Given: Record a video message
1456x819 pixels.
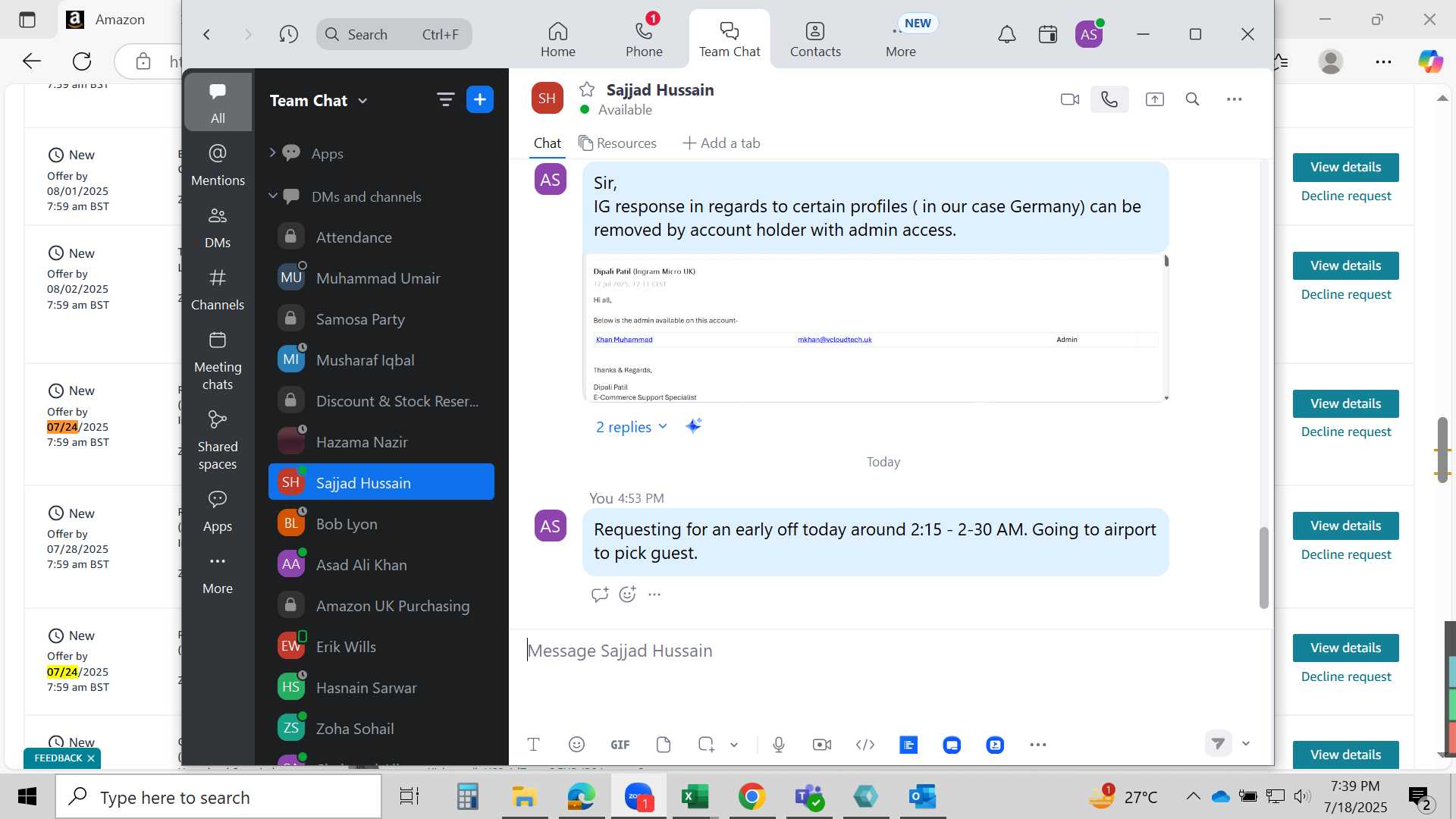Looking at the screenshot, I should coord(822,745).
